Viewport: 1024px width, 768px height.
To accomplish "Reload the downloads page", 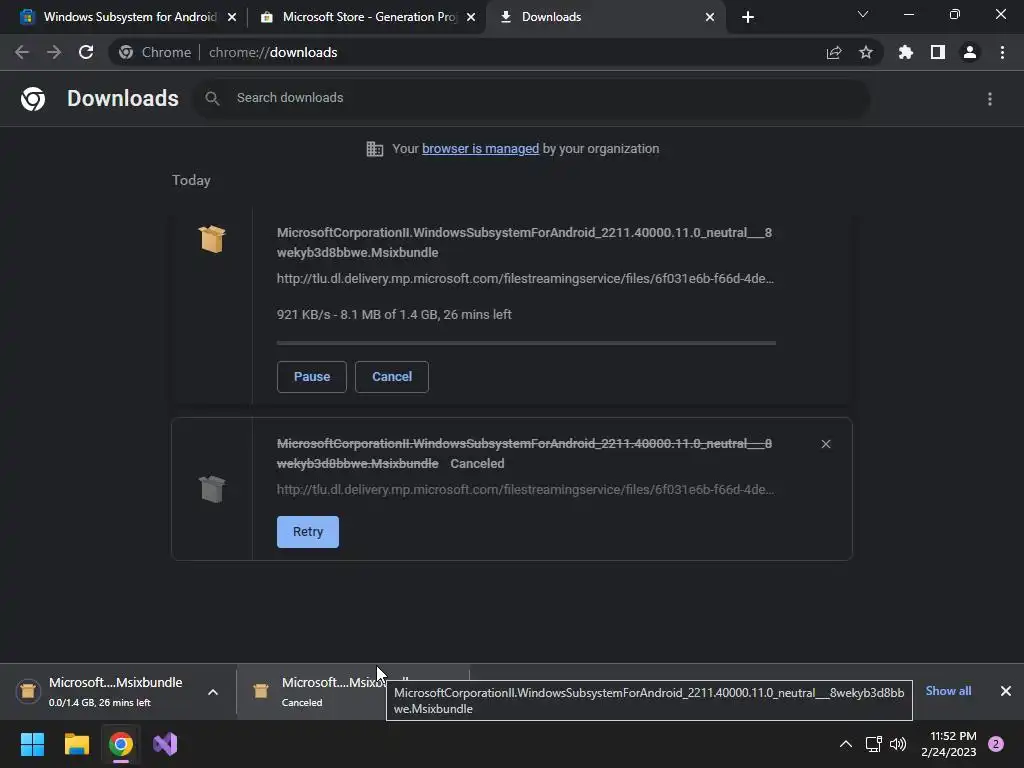I will tap(86, 52).
